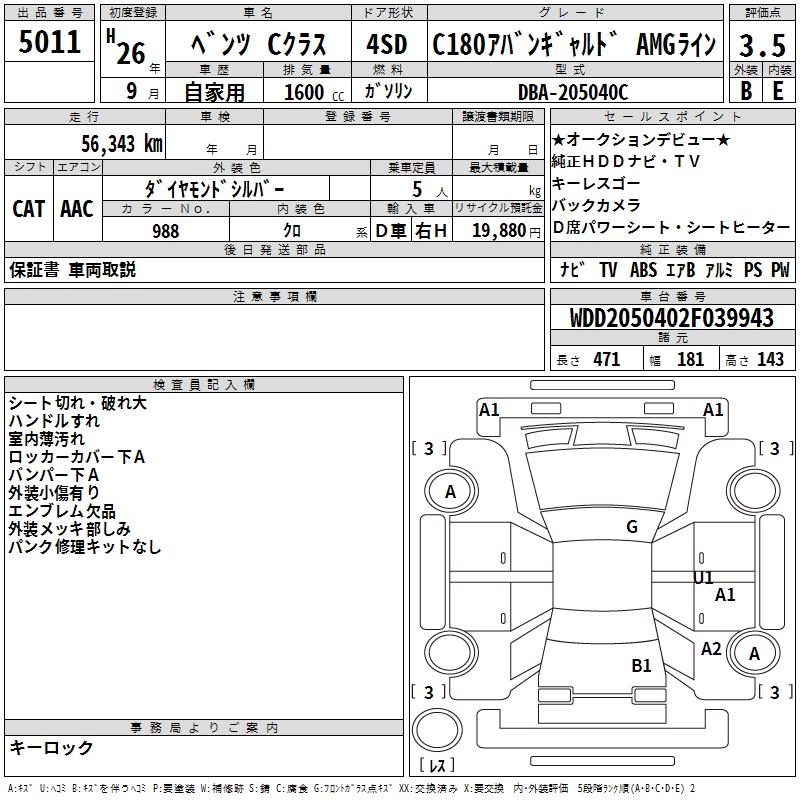Click 外装小傷有り note
Image resolution: width=800 pixels, height=800 pixels.
point(54,492)
